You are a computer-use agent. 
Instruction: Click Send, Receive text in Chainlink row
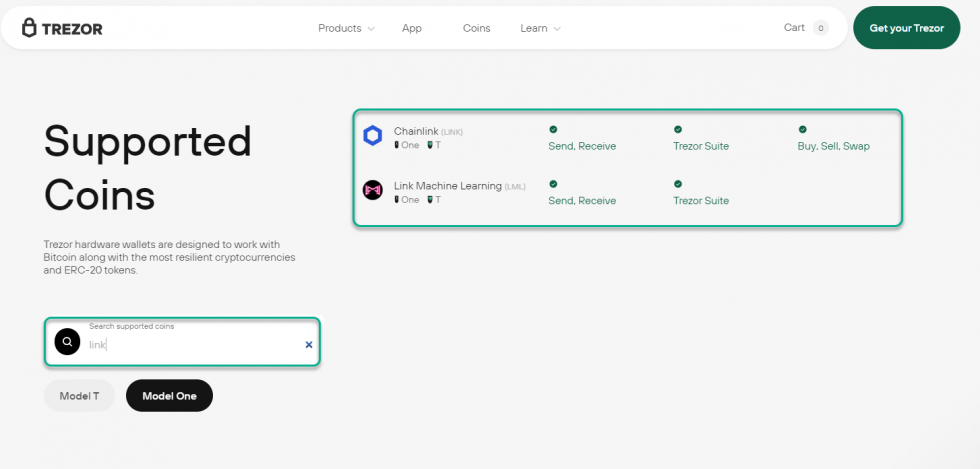(582, 146)
